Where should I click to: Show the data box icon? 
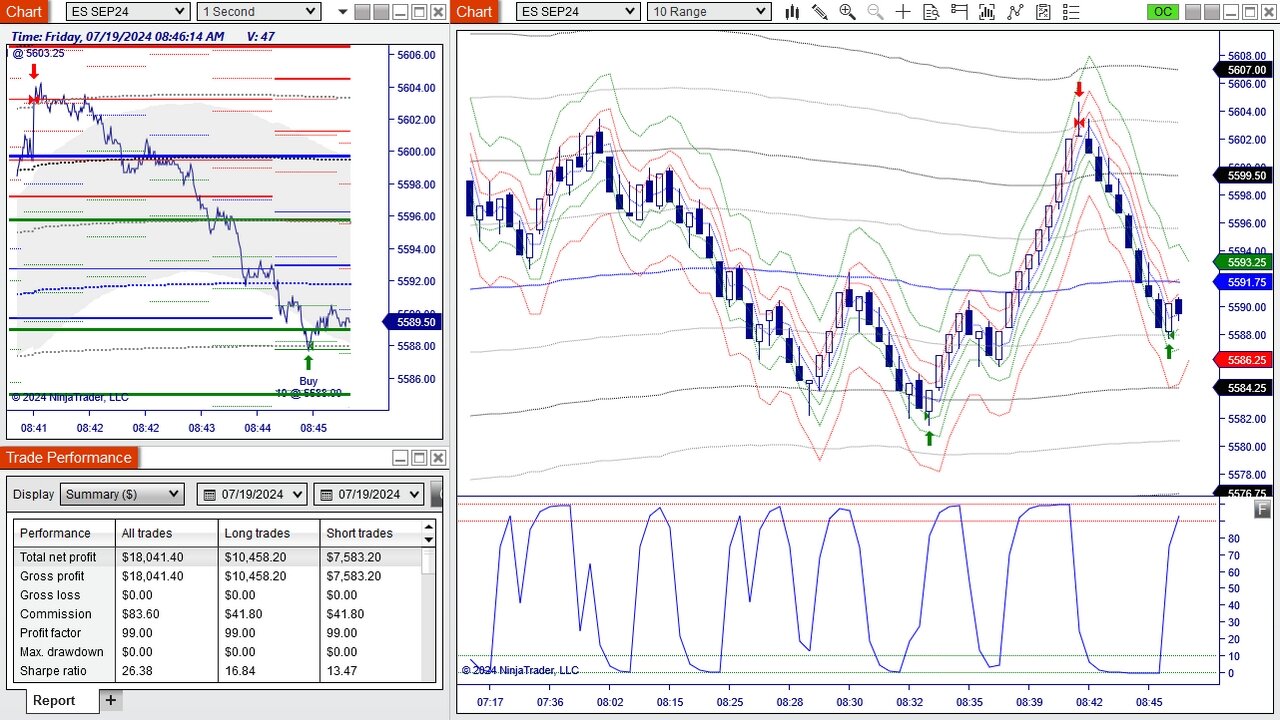tap(931, 12)
